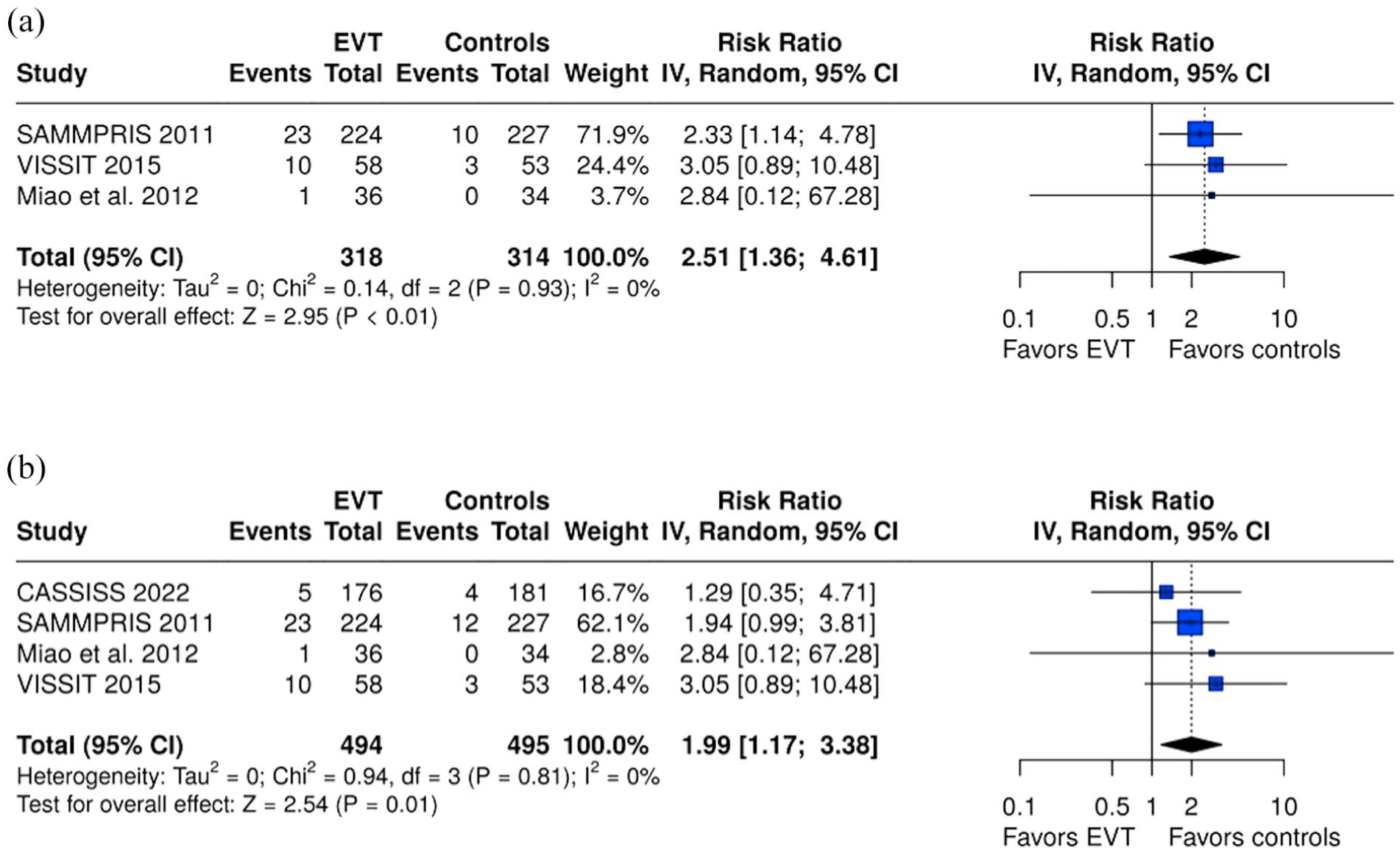Click the 'Favors EVT' label in panel (a)

click(x=1068, y=349)
